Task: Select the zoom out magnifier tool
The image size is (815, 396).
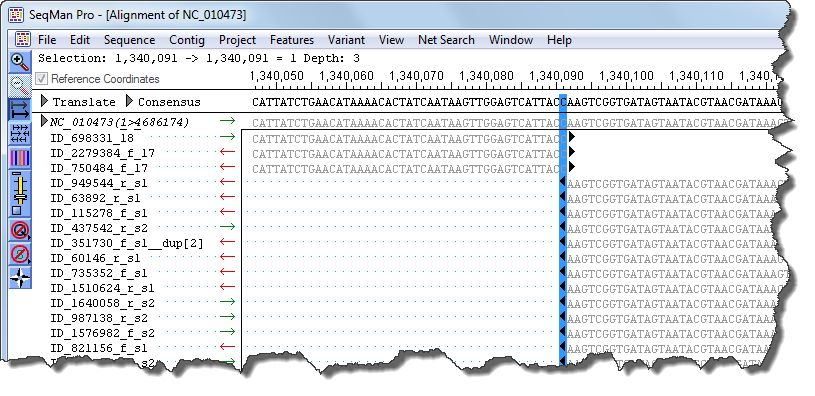Action: [x=20, y=84]
